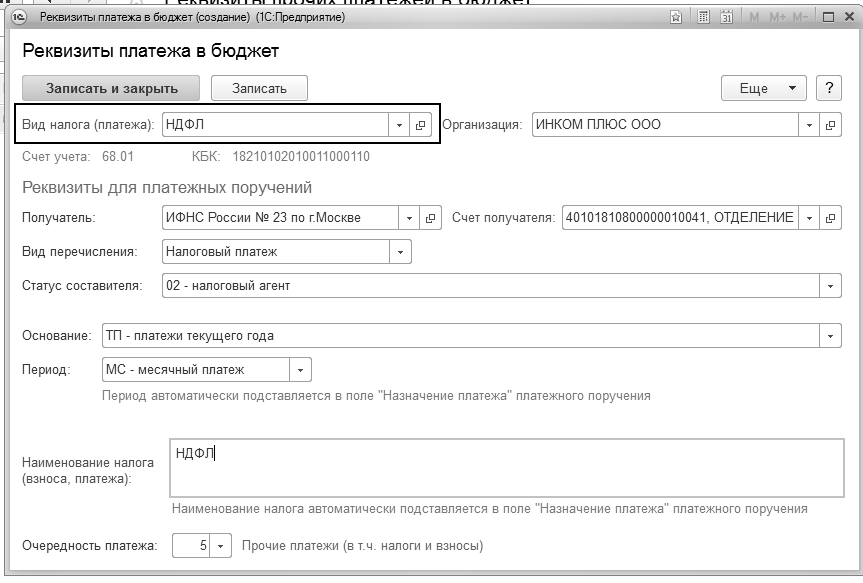Screen dimensions: 863x583
Task: Expand the Организация dropdown list
Action: [808, 125]
